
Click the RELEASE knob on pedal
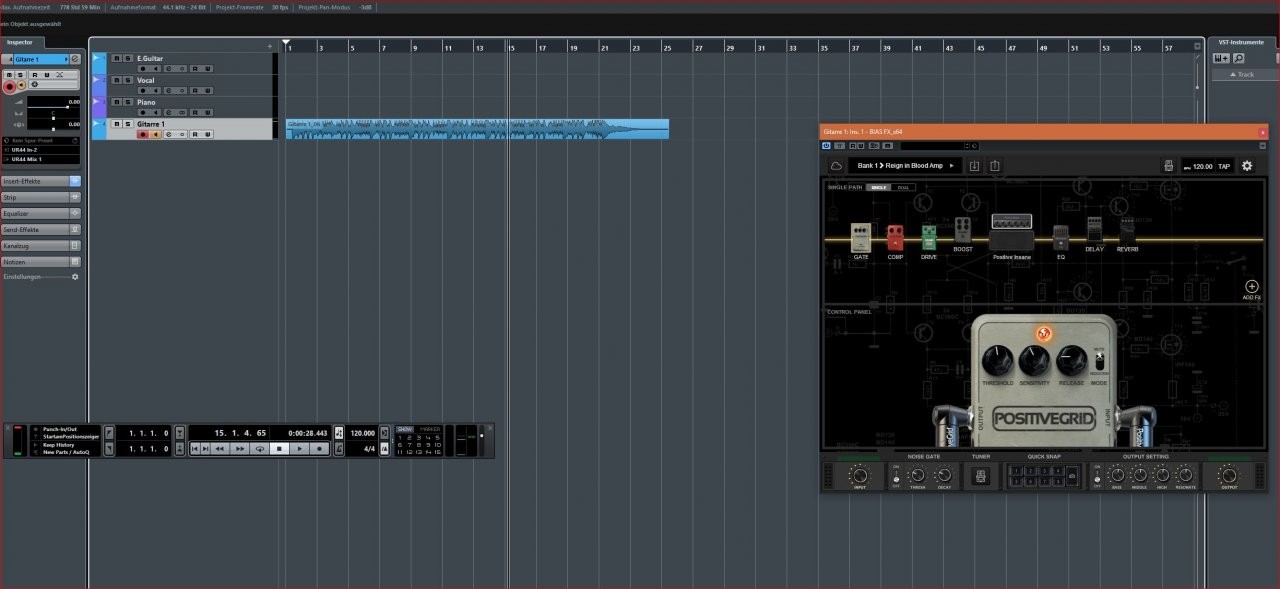click(1071, 361)
